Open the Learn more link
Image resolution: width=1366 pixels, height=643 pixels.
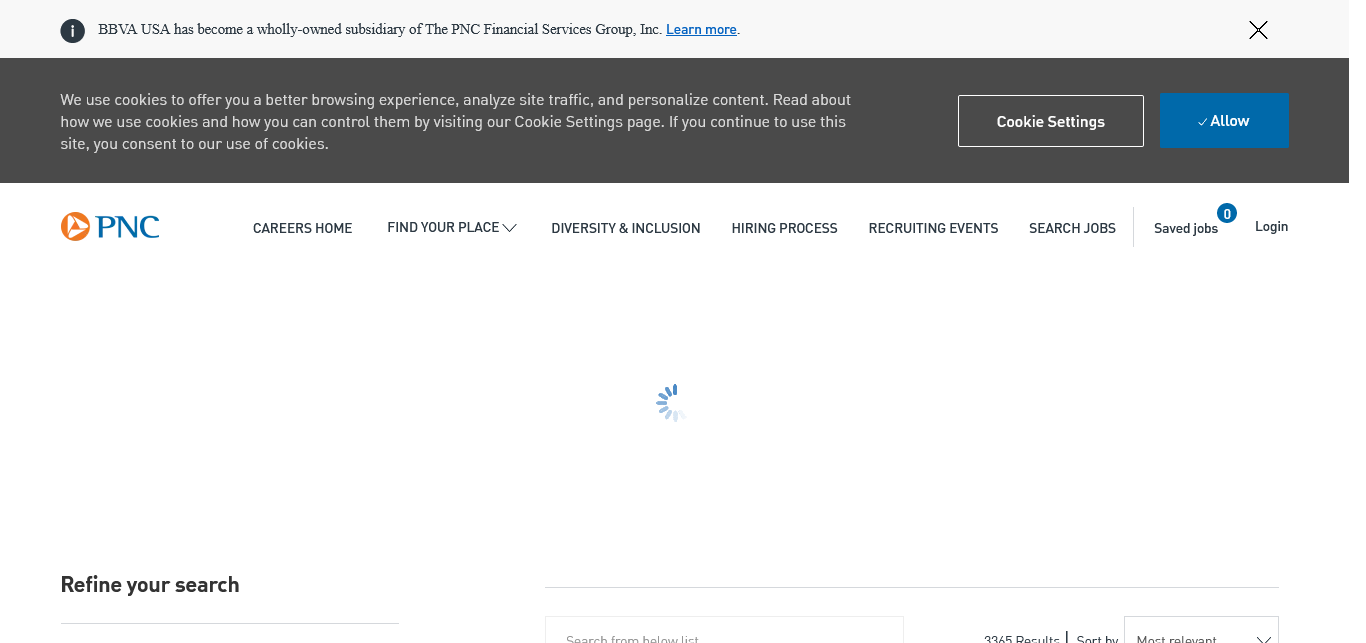pos(701,29)
